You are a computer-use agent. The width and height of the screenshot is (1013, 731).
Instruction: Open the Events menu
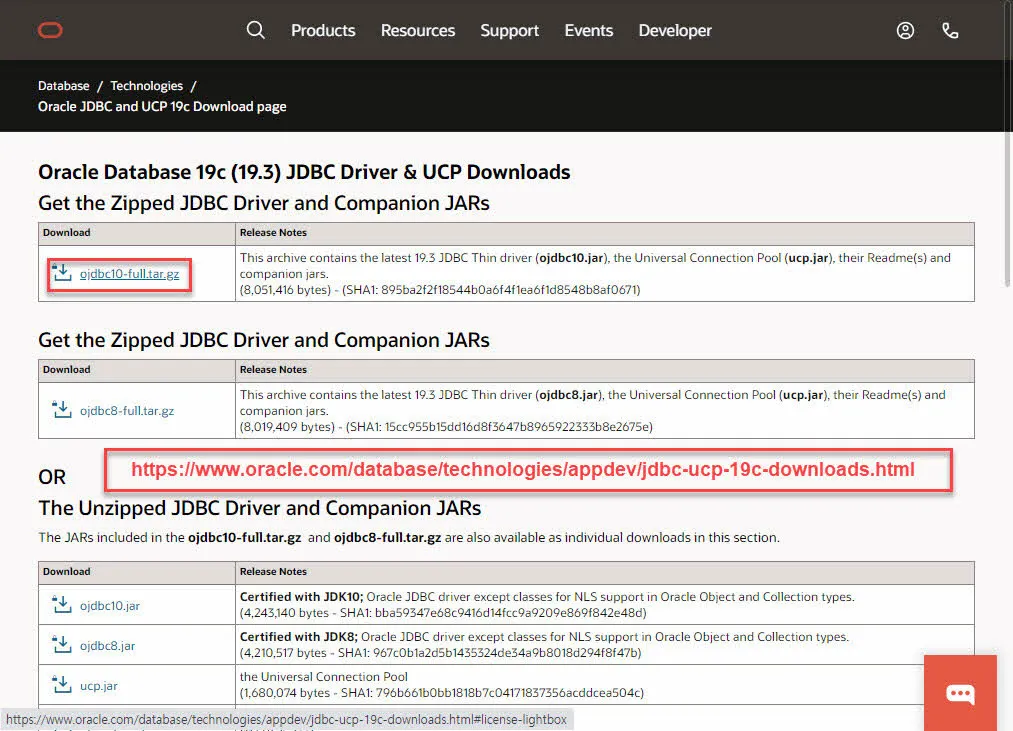[x=589, y=30]
